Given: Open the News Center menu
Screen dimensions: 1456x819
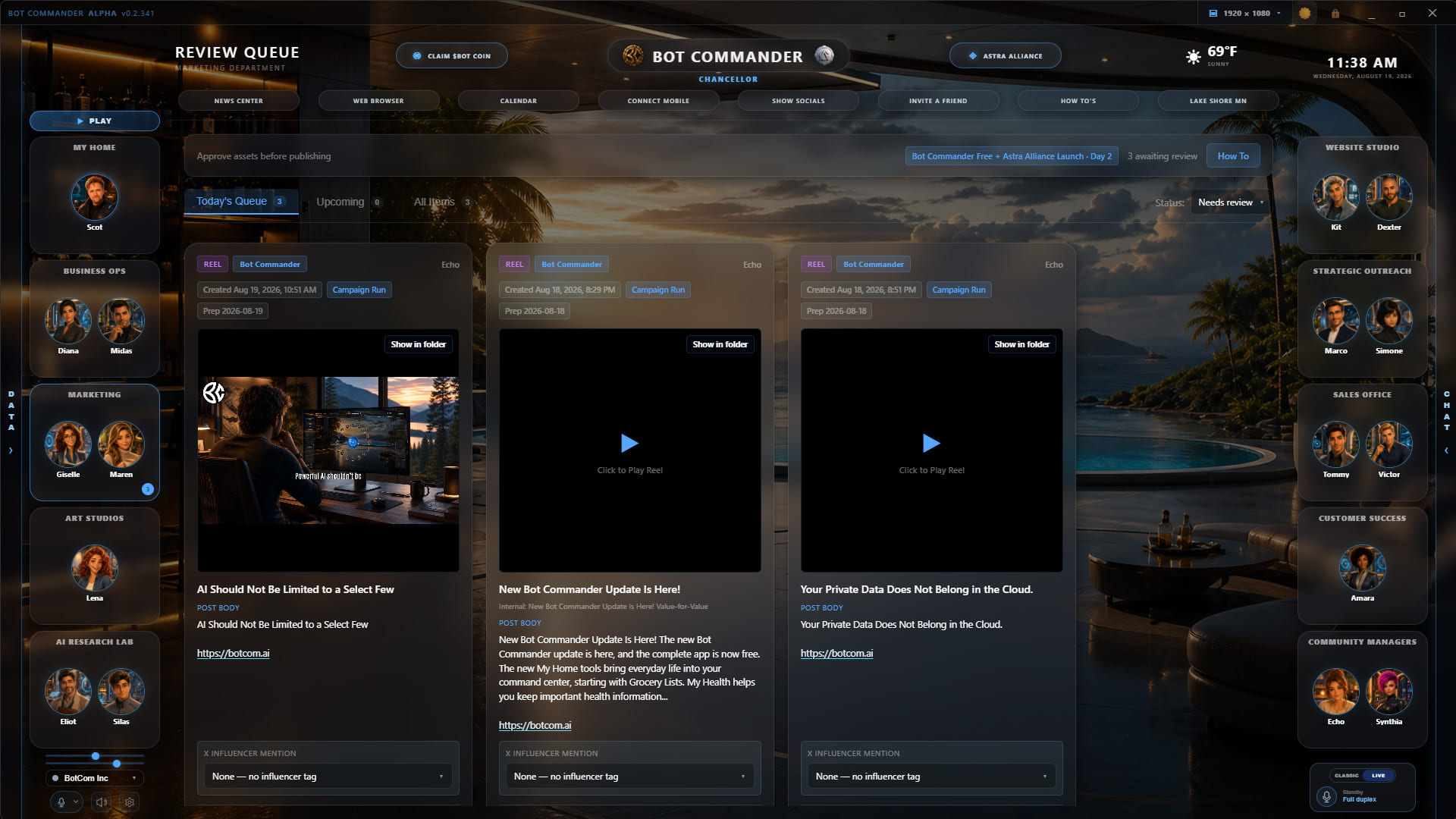Looking at the screenshot, I should (x=239, y=100).
